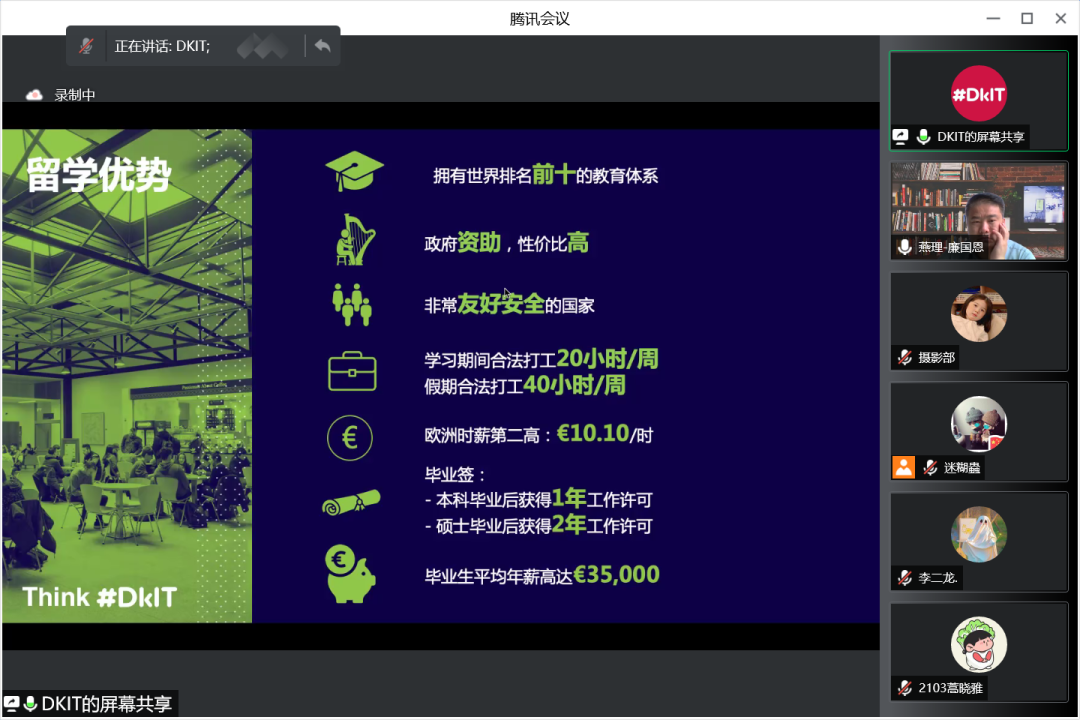Click the muted microphone icon in speaking bar
This screenshot has width=1080, height=720.
coord(87,46)
